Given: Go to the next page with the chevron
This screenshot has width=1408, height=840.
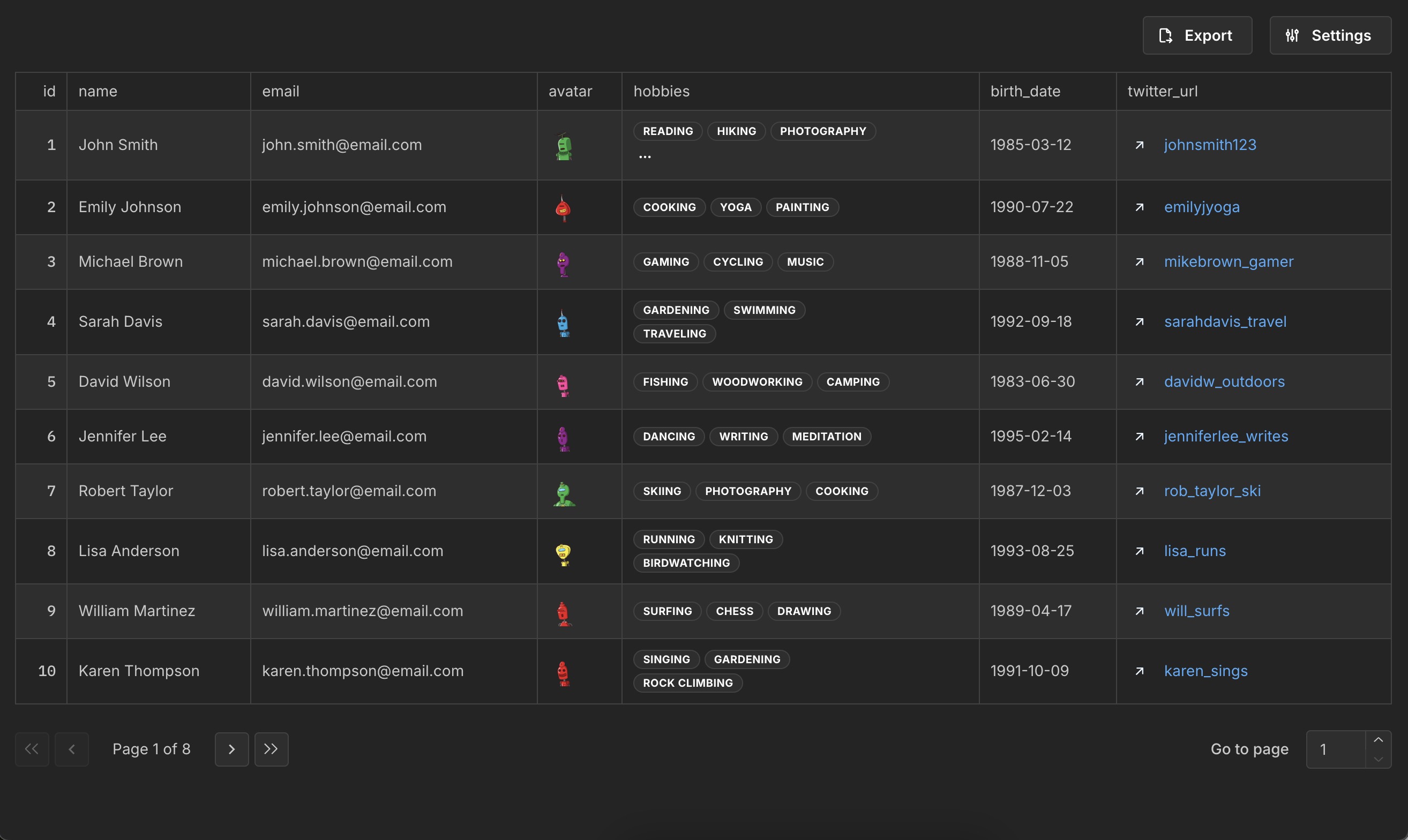Looking at the screenshot, I should [231, 749].
